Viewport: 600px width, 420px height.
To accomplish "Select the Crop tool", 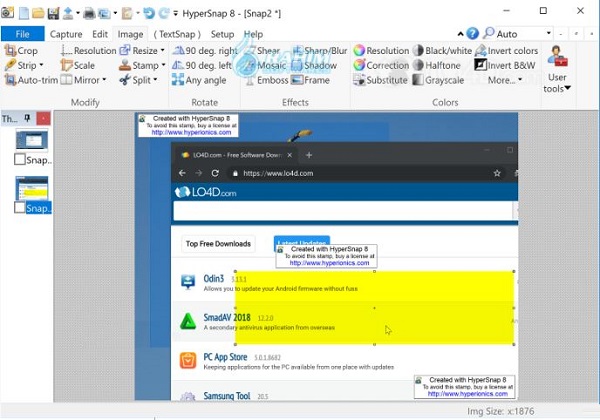I will pyautogui.click(x=21, y=50).
